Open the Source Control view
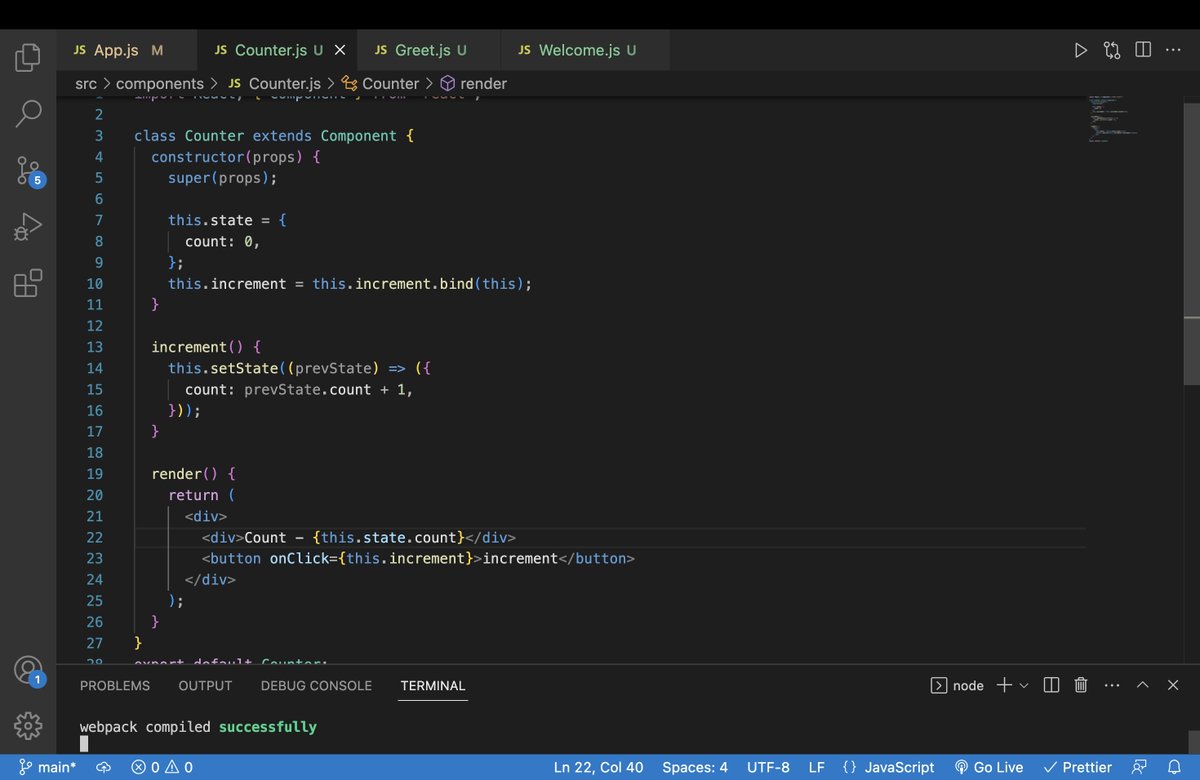Image resolution: width=1200 pixels, height=780 pixels. click(x=27, y=170)
